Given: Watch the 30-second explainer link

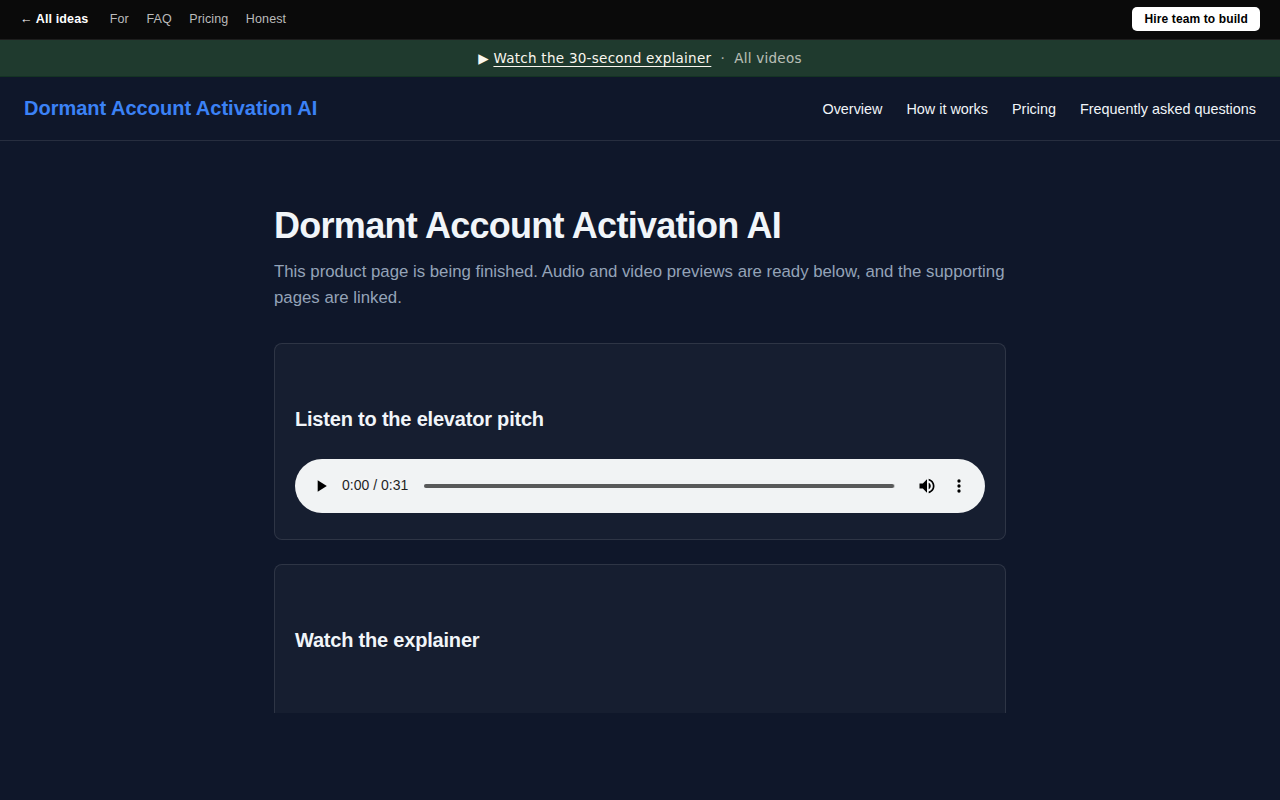Looking at the screenshot, I should point(602,58).
